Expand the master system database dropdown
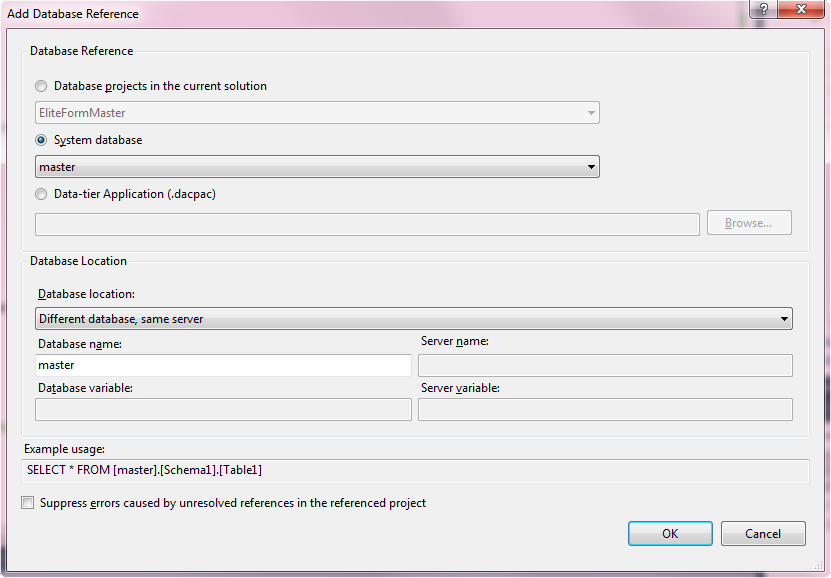The height and width of the screenshot is (578, 831). click(x=317, y=167)
